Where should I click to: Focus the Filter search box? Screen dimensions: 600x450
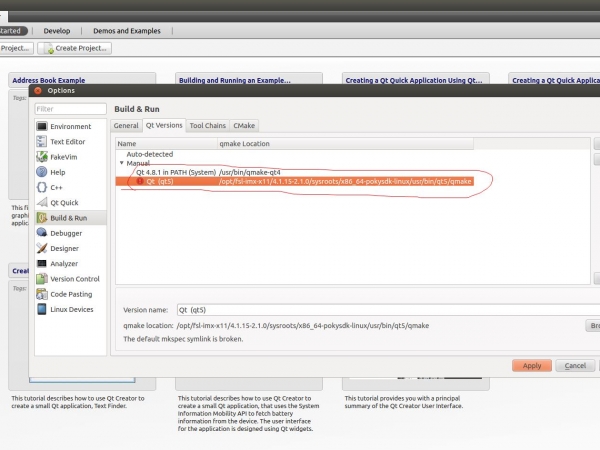tap(70, 109)
